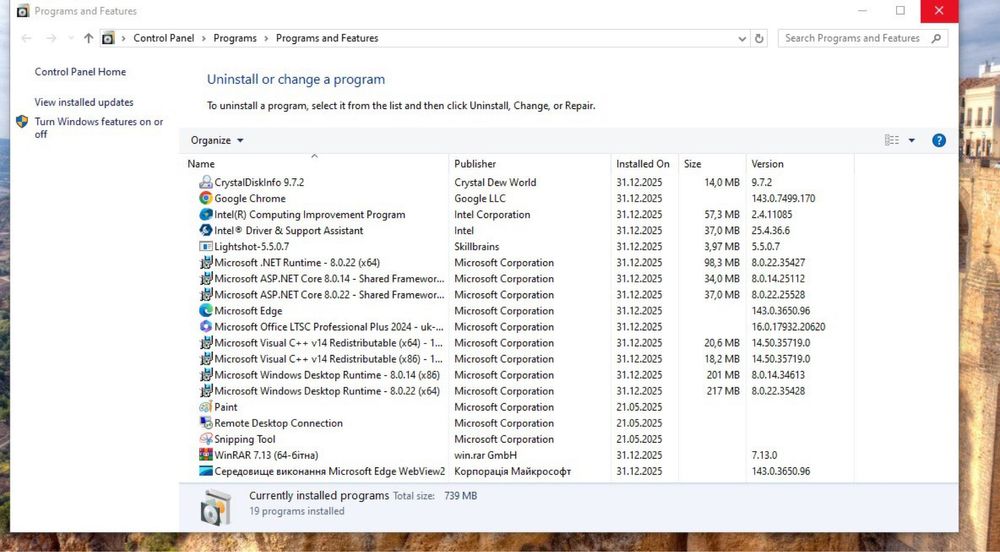The width and height of the screenshot is (1000, 552).
Task: Expand the view options dropdown arrow
Action: 911,140
